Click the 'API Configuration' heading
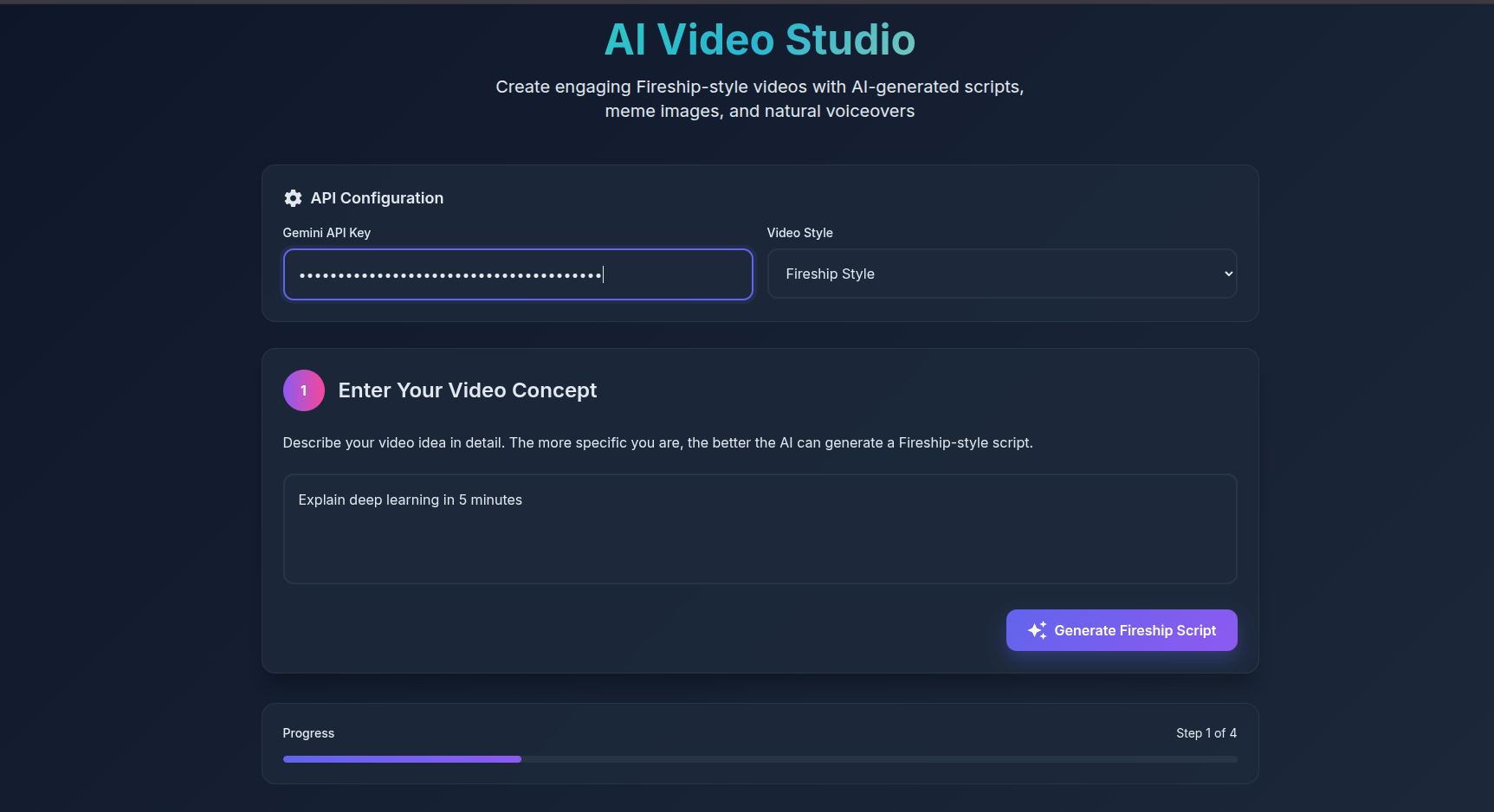This screenshot has width=1494, height=812. [x=377, y=198]
